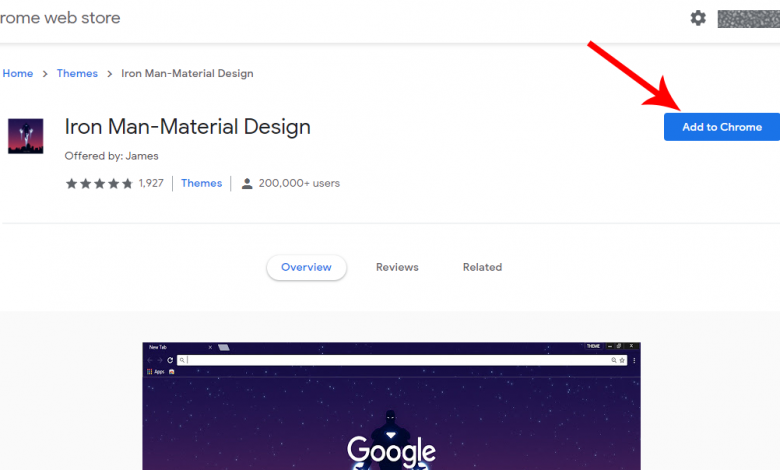Click the blurred account name in header

749,18
